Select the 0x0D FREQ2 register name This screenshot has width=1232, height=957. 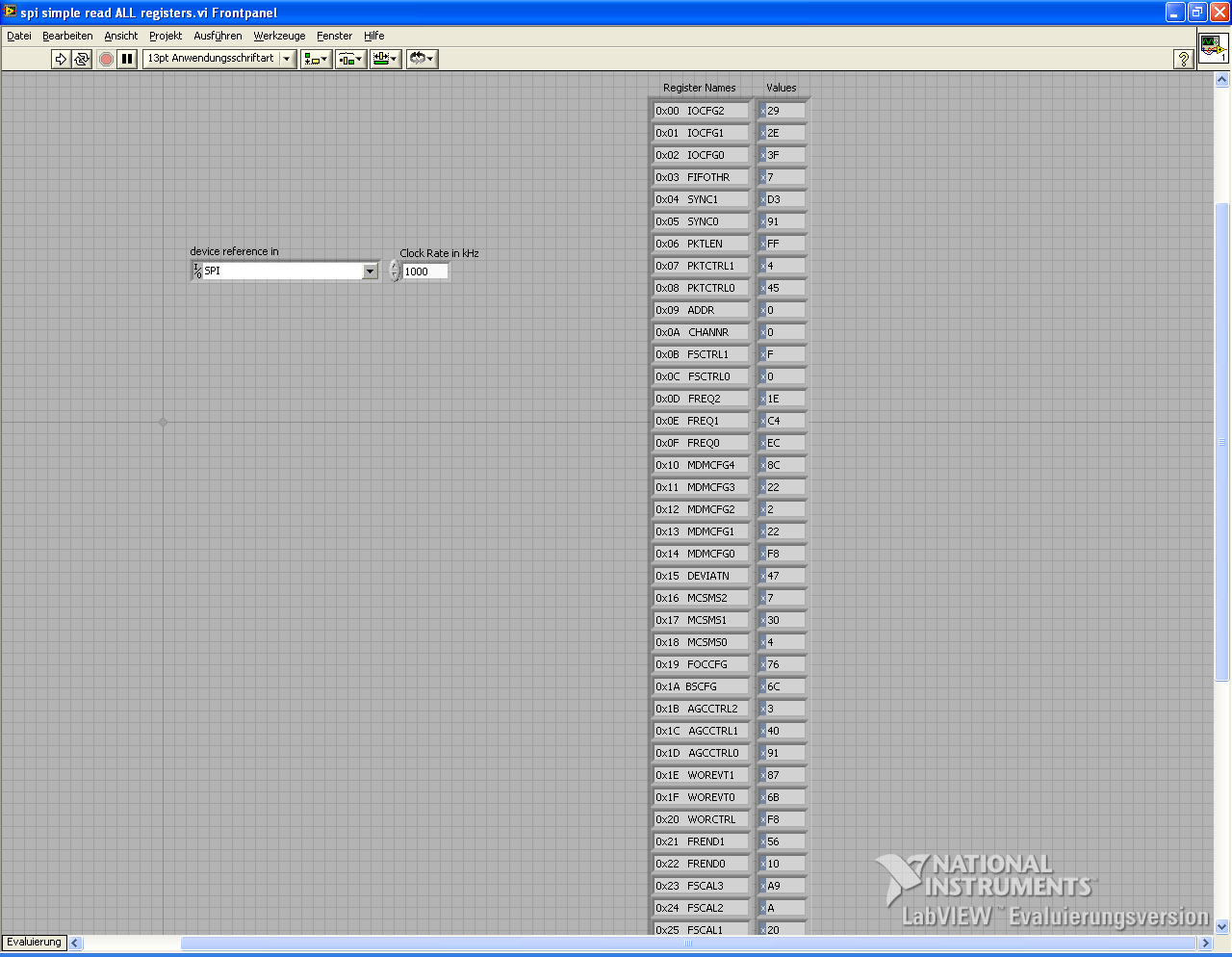(701, 399)
